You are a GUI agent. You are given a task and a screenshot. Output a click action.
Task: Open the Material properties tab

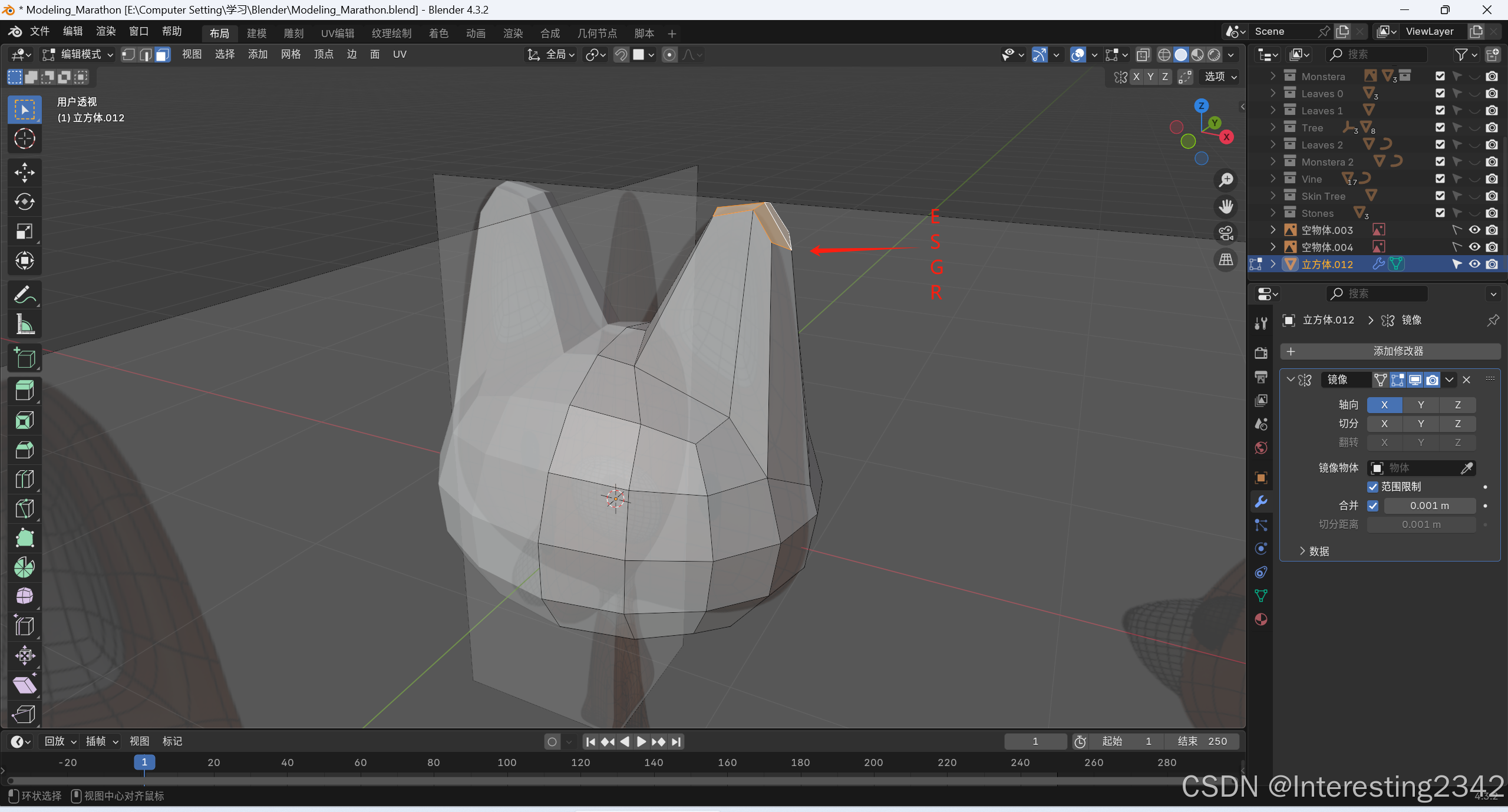point(1261,619)
